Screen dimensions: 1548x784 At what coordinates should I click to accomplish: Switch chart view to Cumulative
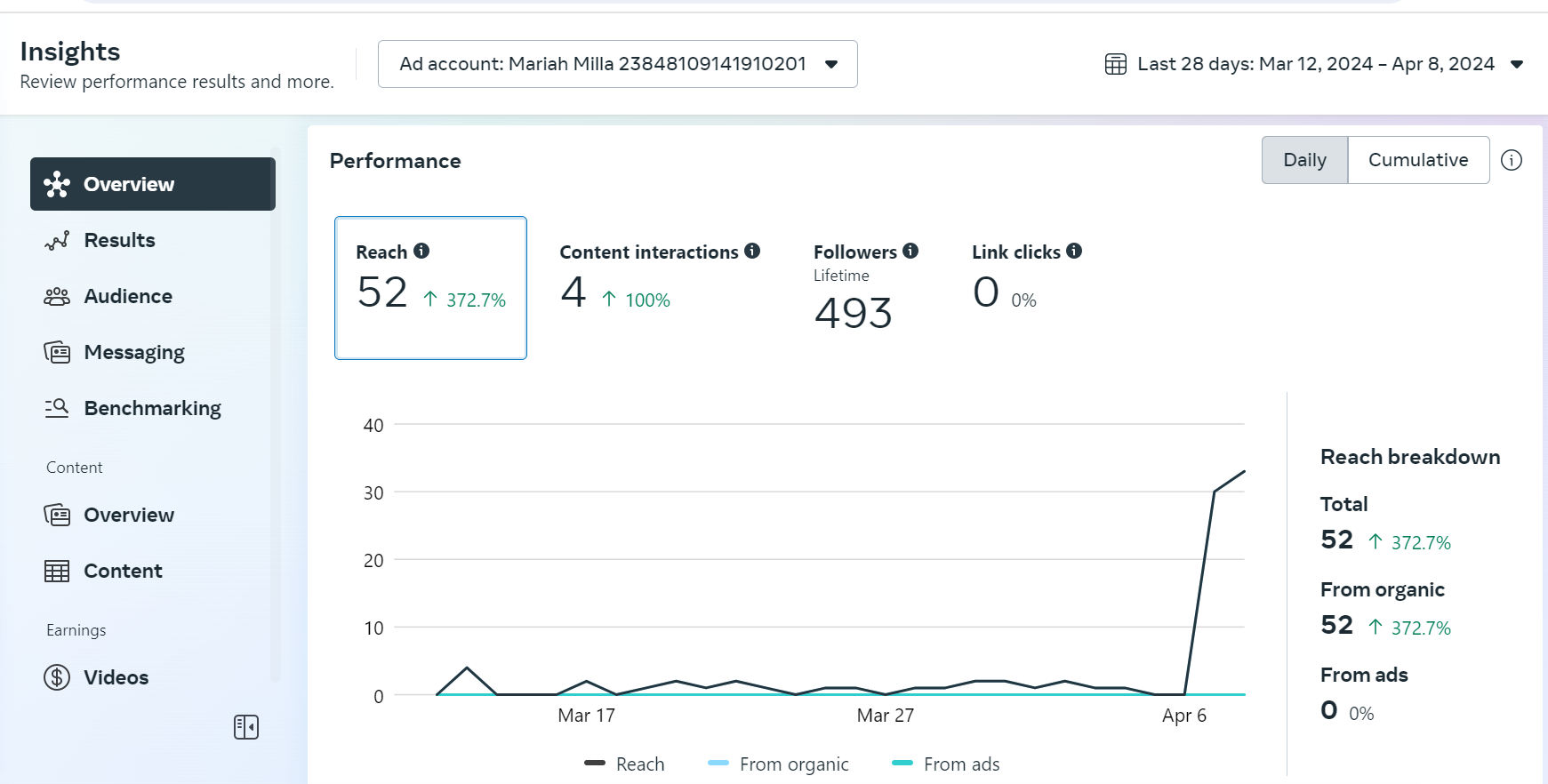(x=1418, y=160)
